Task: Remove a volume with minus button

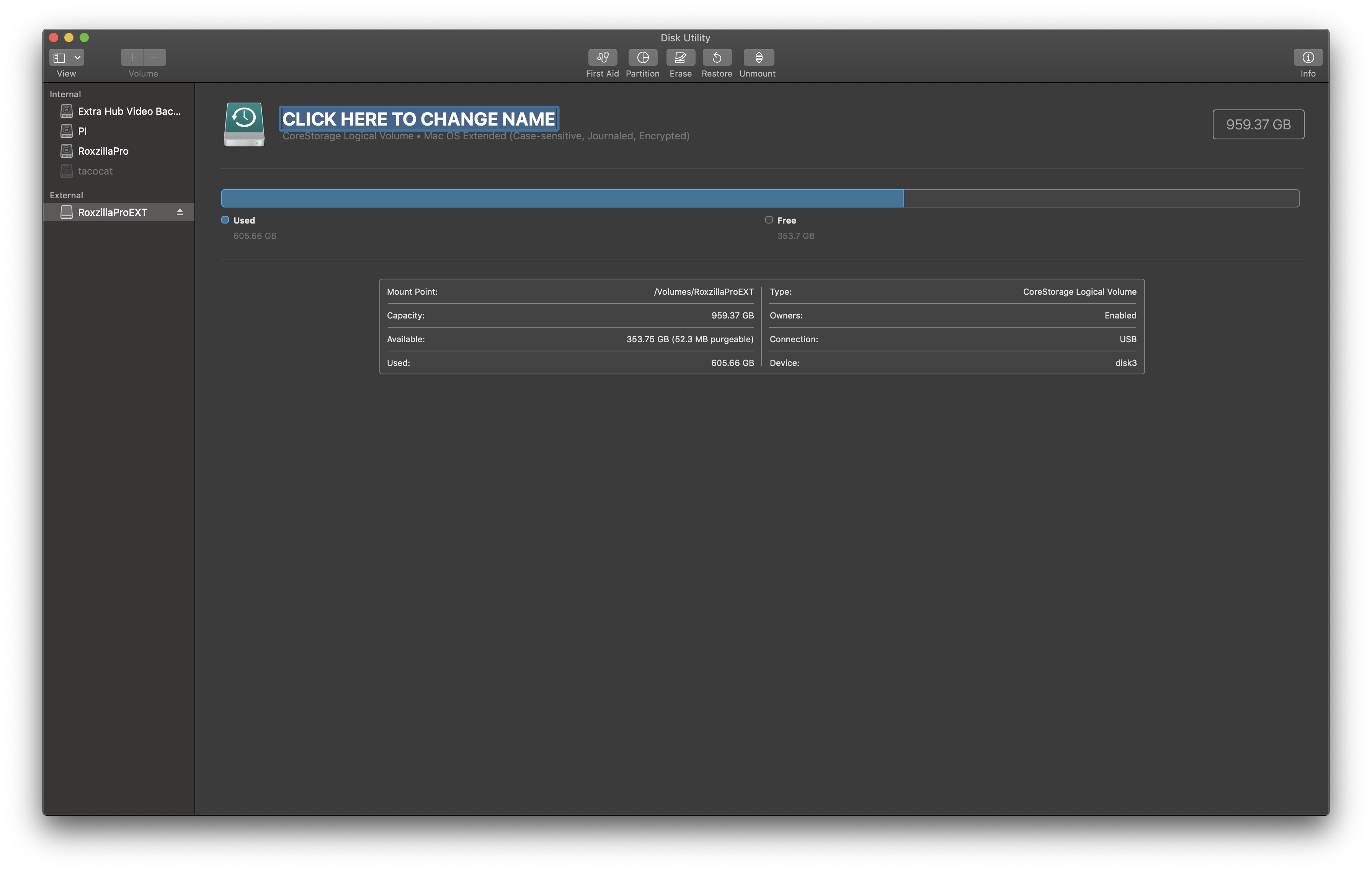Action: (x=154, y=57)
